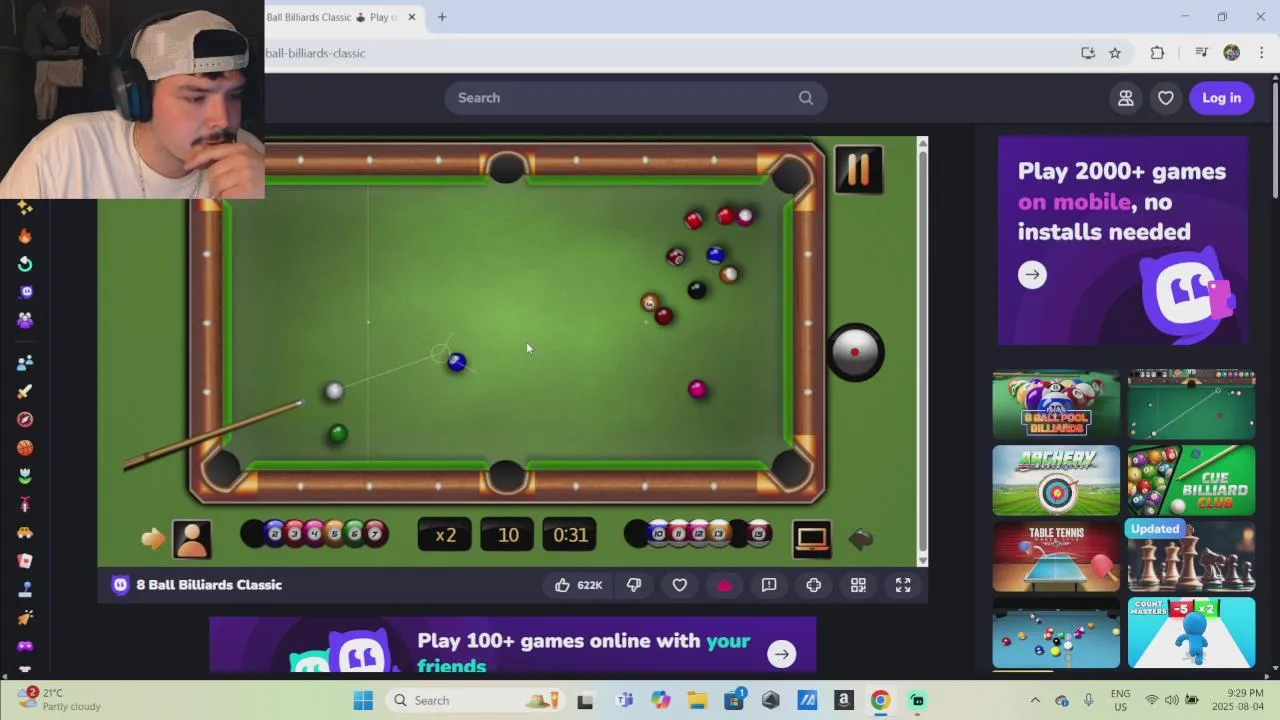Open the New games sparkle sidebar icon
This screenshot has width=1280, height=720.
[x=25, y=208]
